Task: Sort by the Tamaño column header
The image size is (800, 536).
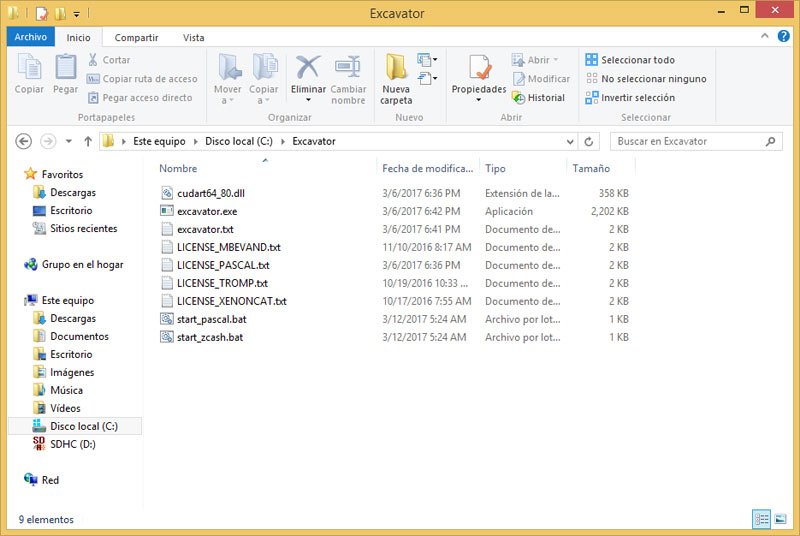Action: [x=591, y=168]
